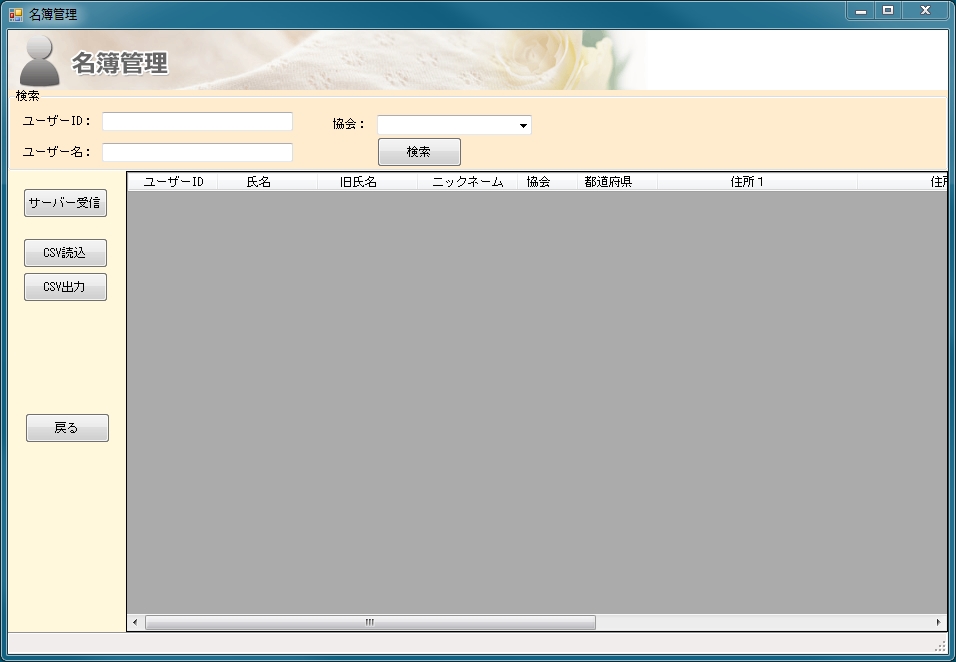Focus the ユーザー名 input field

click(x=197, y=152)
